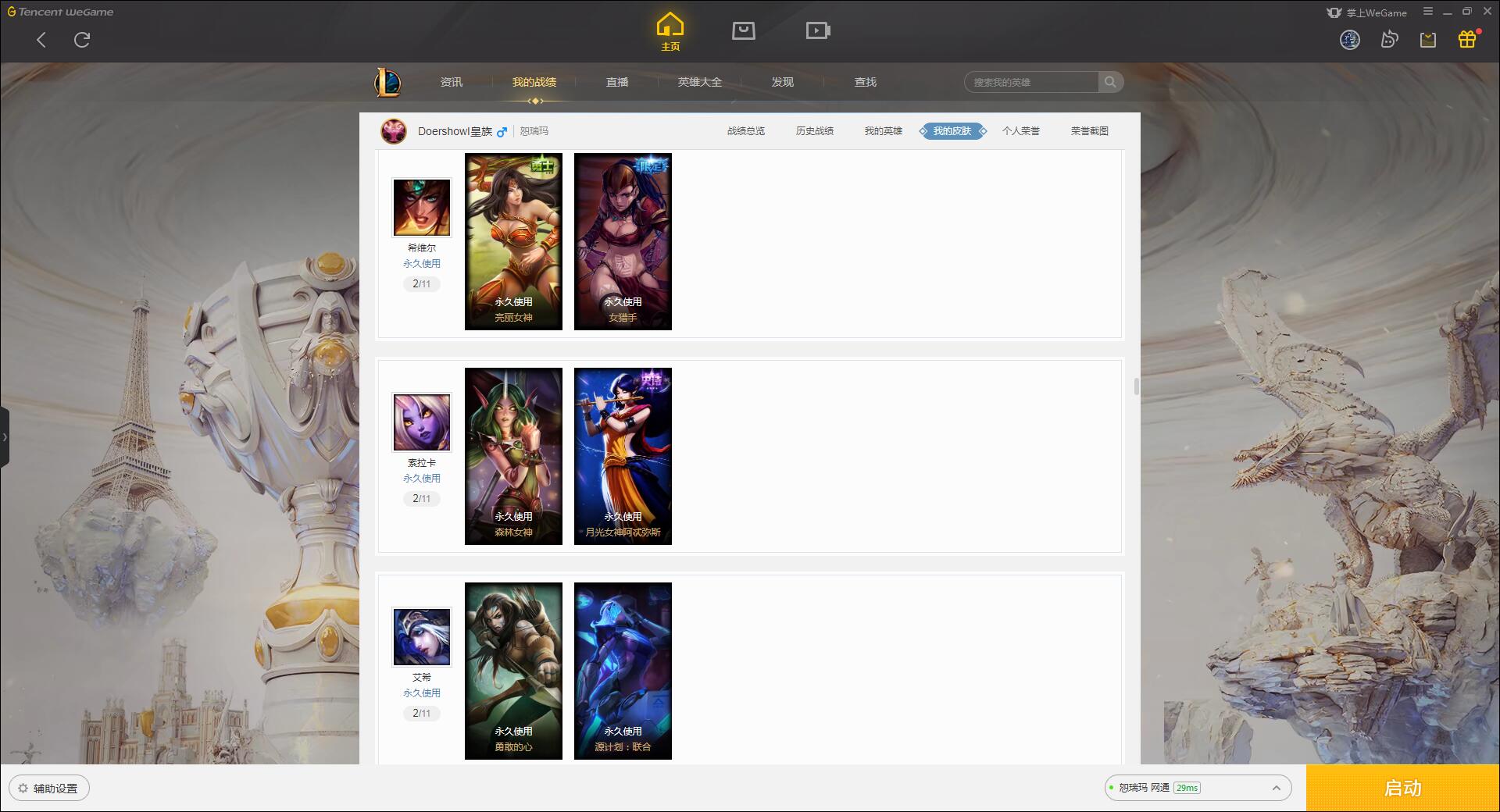Open the 森林女神 skin card
The image size is (1500, 812).
(513, 456)
